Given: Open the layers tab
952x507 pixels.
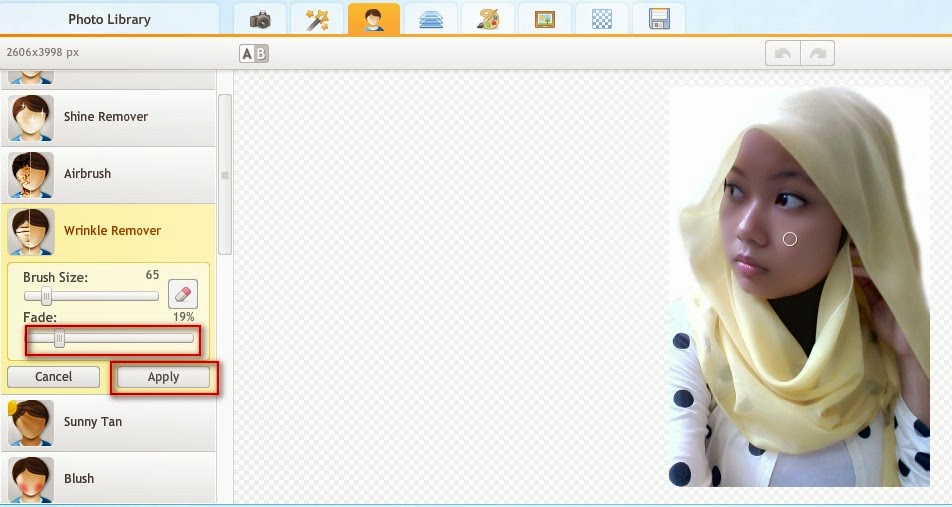Looking at the screenshot, I should tap(430, 19).
